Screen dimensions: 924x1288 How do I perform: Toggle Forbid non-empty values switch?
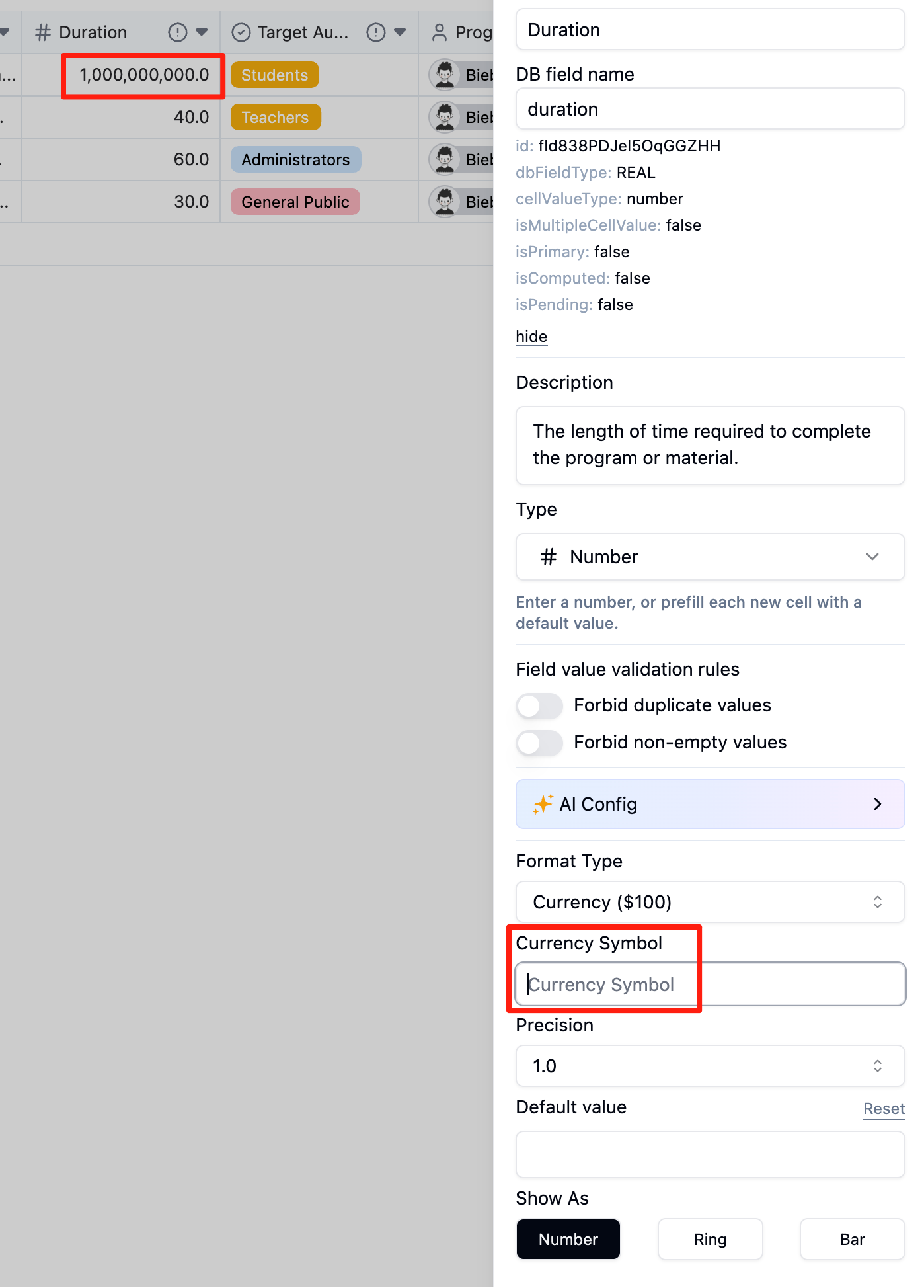point(539,743)
